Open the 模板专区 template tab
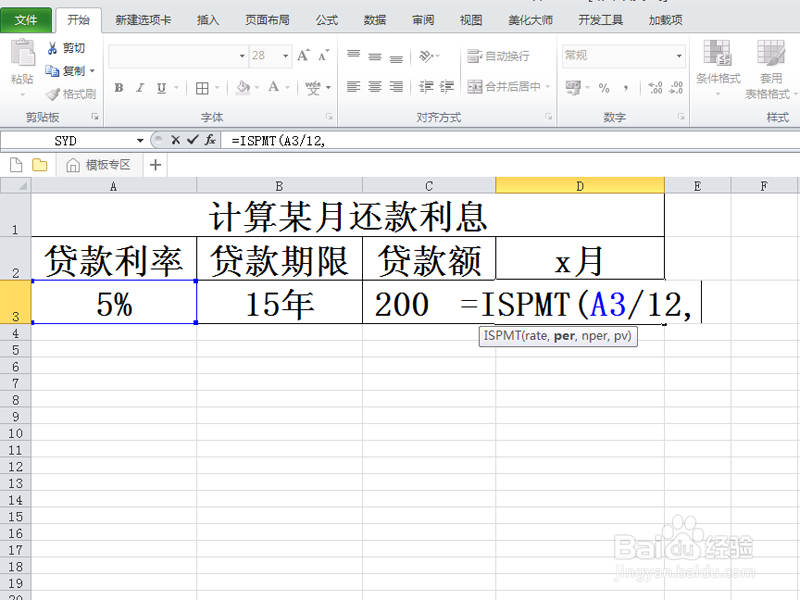 (x=99, y=165)
